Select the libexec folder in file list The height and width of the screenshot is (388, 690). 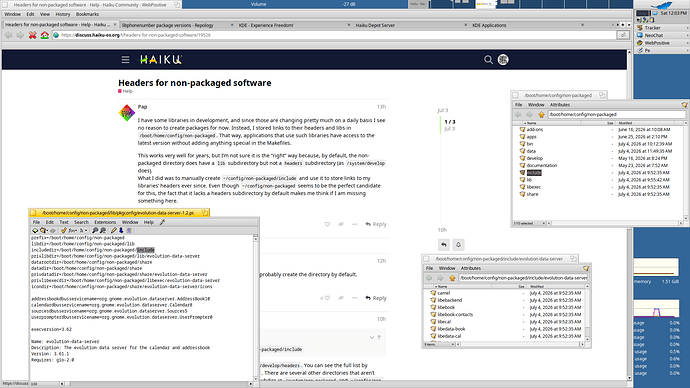coord(534,187)
